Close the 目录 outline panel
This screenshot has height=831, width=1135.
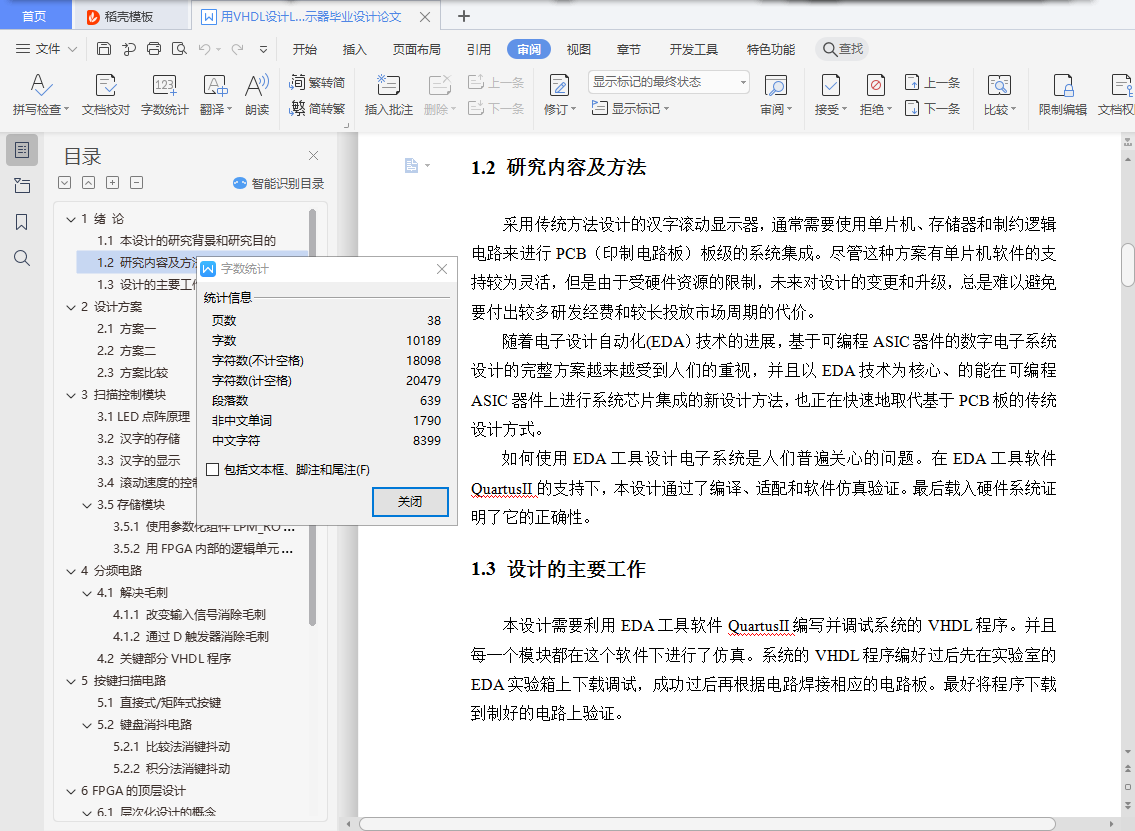[313, 156]
